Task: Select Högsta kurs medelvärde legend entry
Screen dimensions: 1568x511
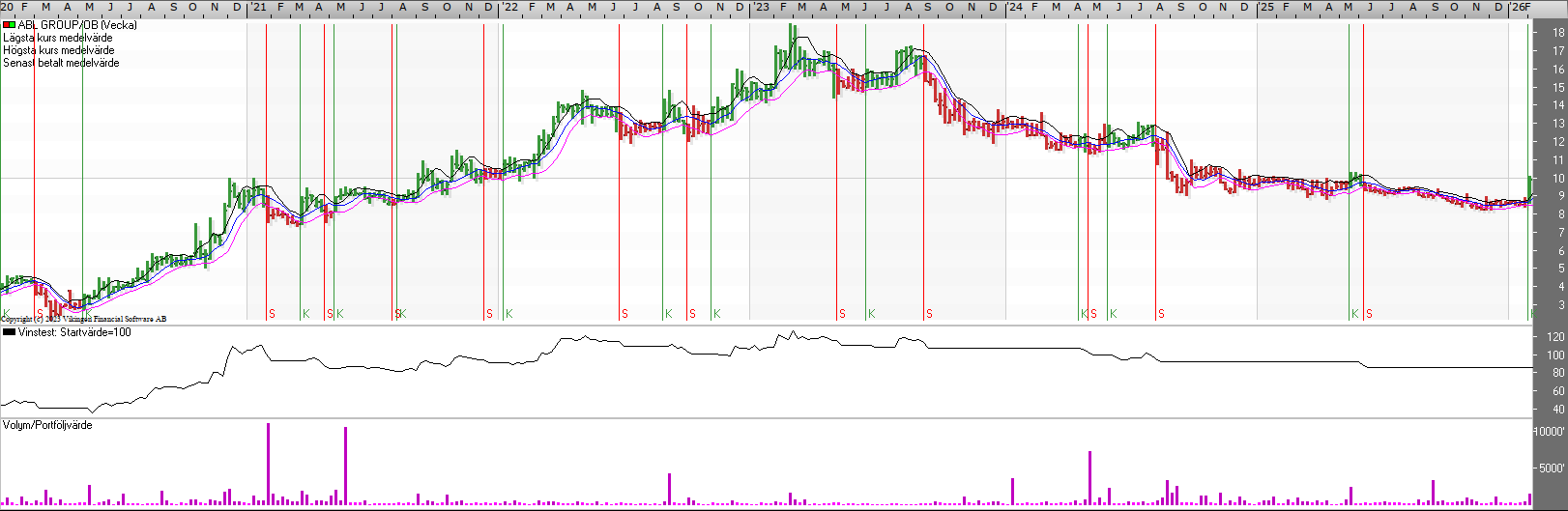Action: click(59, 50)
